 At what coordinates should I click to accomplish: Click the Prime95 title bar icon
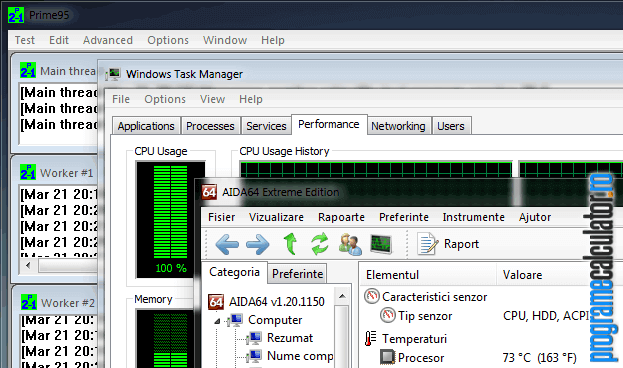pyautogui.click(x=16, y=15)
